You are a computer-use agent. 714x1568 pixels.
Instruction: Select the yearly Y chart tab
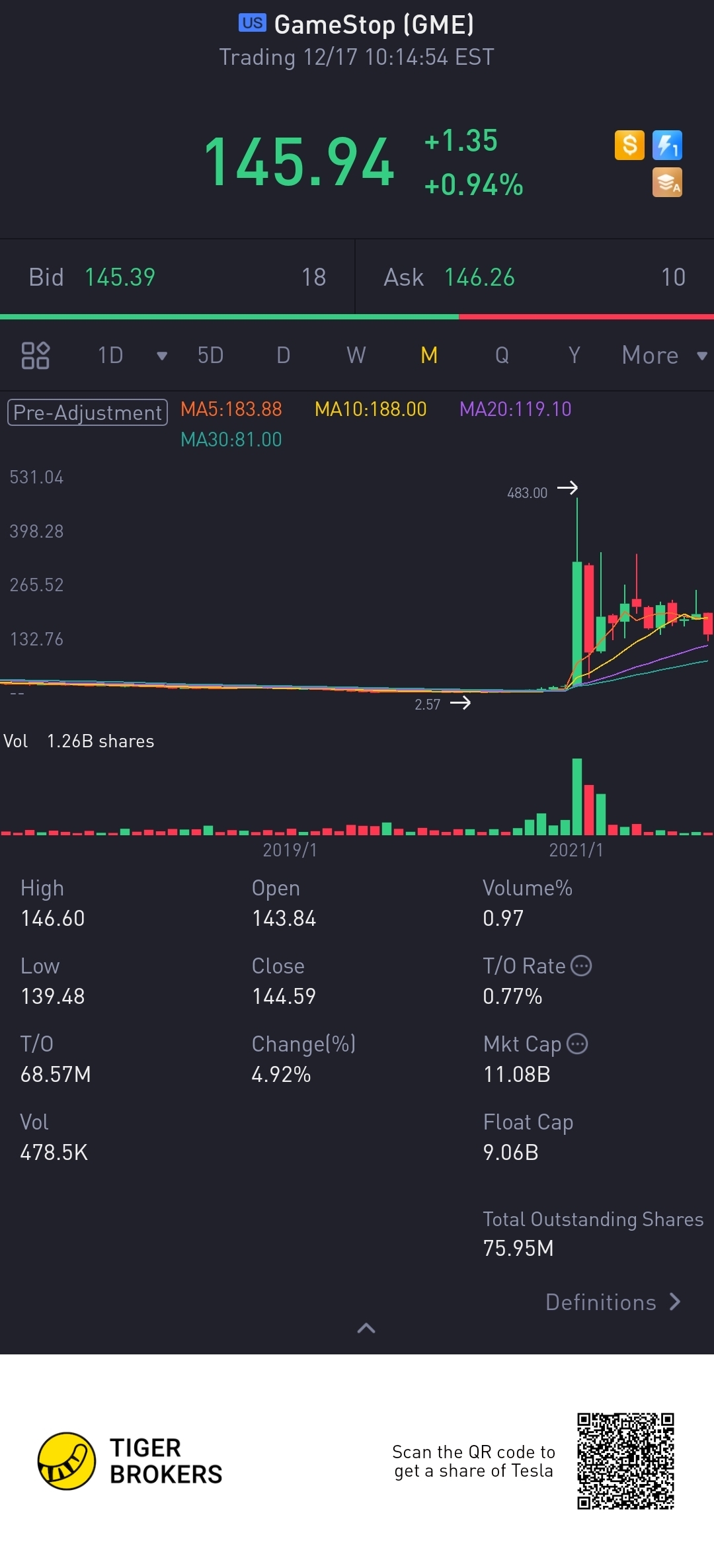click(574, 355)
